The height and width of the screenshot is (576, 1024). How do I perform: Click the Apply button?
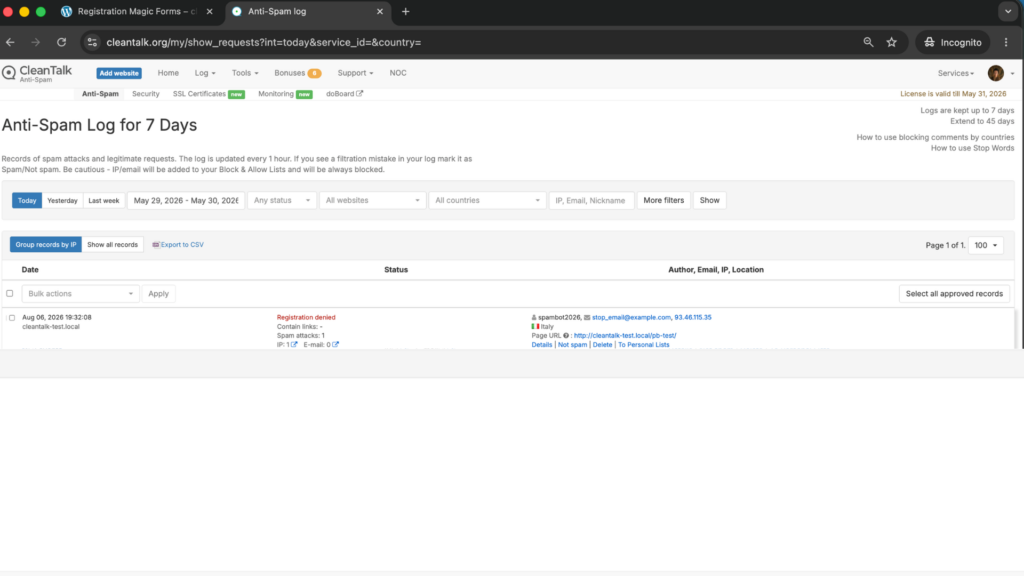click(158, 294)
